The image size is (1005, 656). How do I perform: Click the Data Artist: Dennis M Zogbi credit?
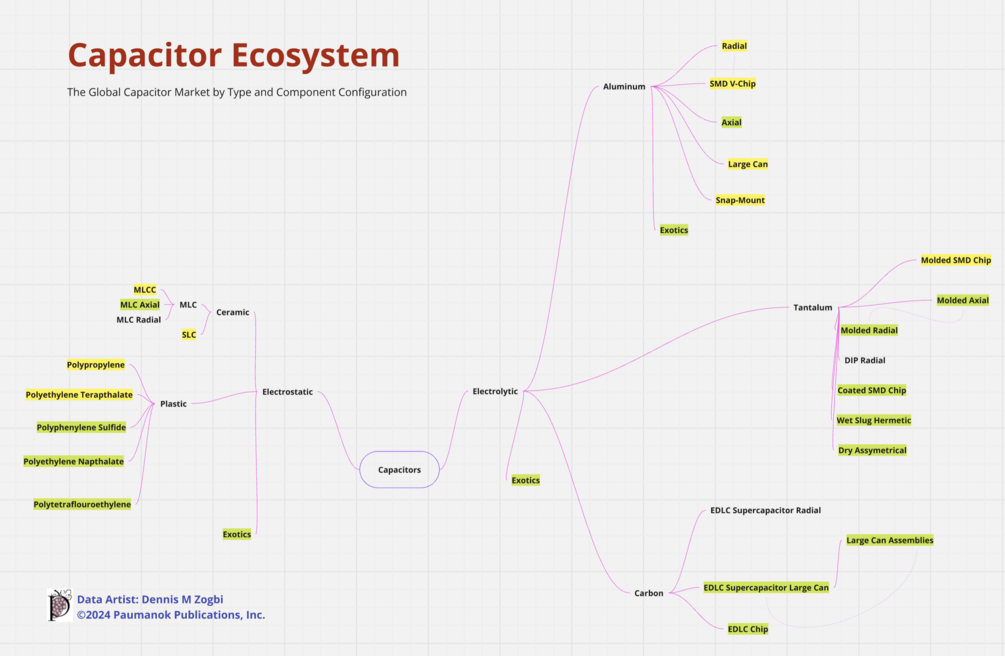(x=150, y=600)
